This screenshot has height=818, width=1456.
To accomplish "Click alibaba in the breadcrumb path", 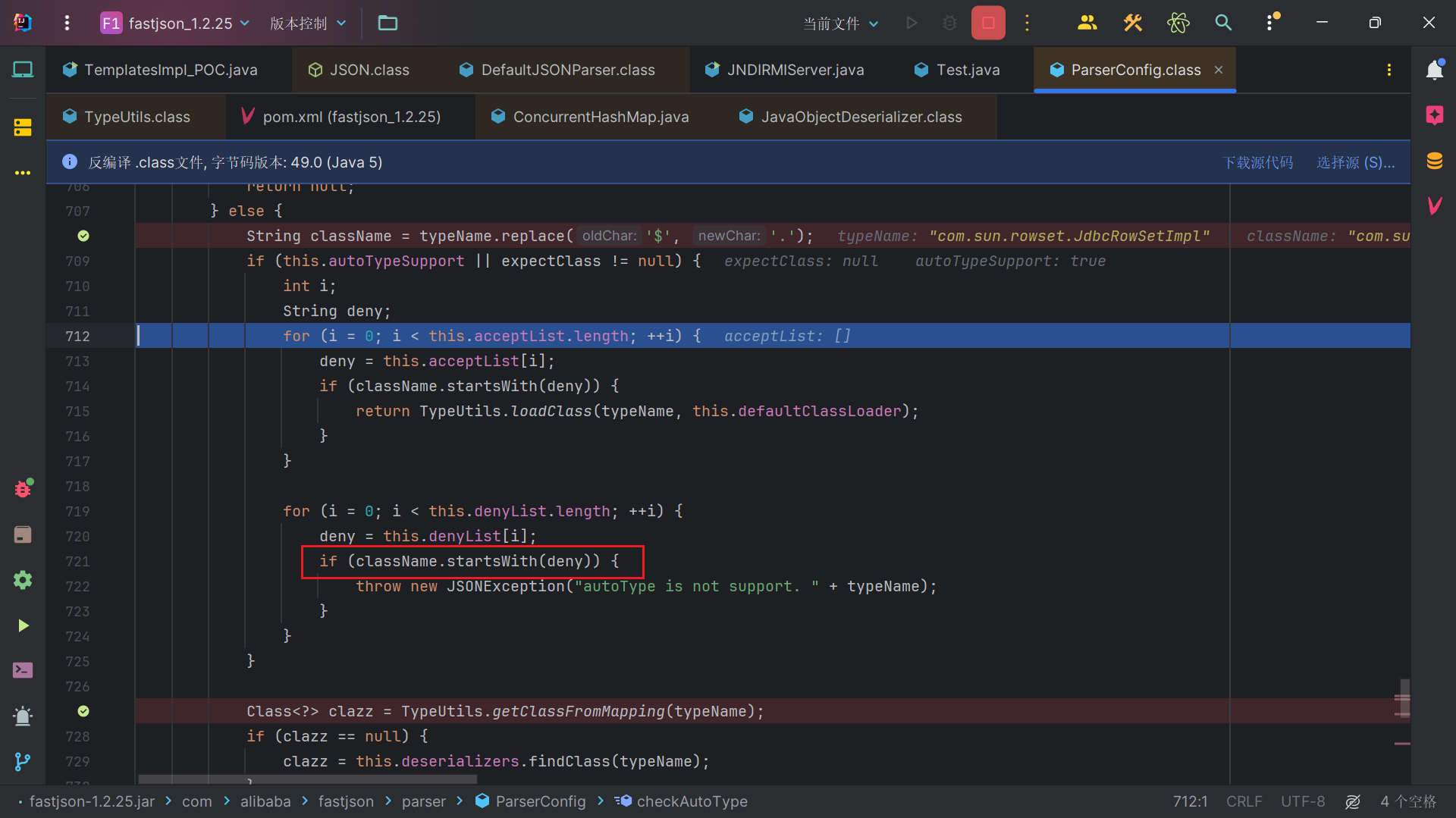I will point(265,801).
